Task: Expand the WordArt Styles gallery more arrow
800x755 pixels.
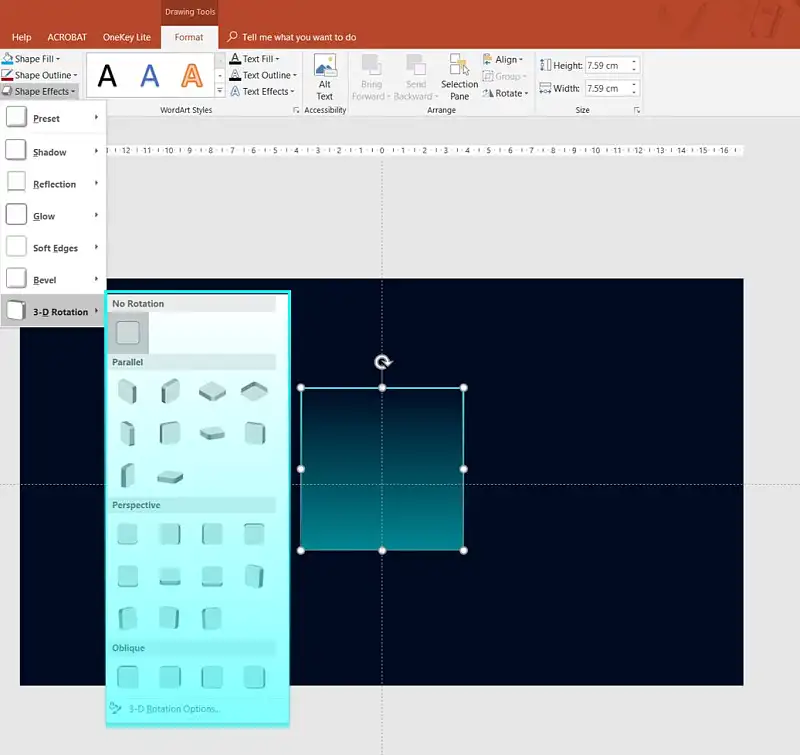Action: pyautogui.click(x=219, y=91)
